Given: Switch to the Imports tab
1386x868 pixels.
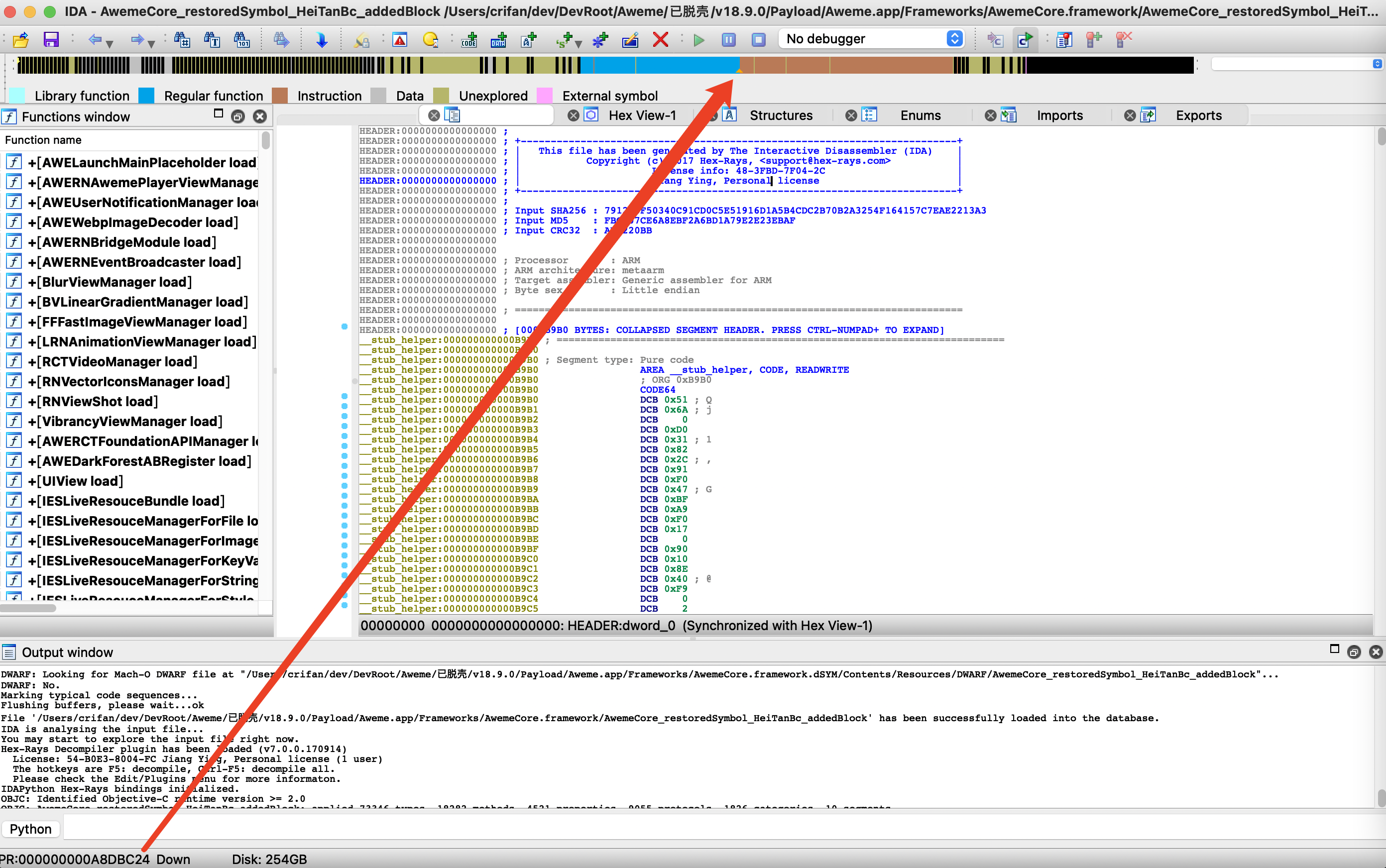Looking at the screenshot, I should click(1059, 115).
